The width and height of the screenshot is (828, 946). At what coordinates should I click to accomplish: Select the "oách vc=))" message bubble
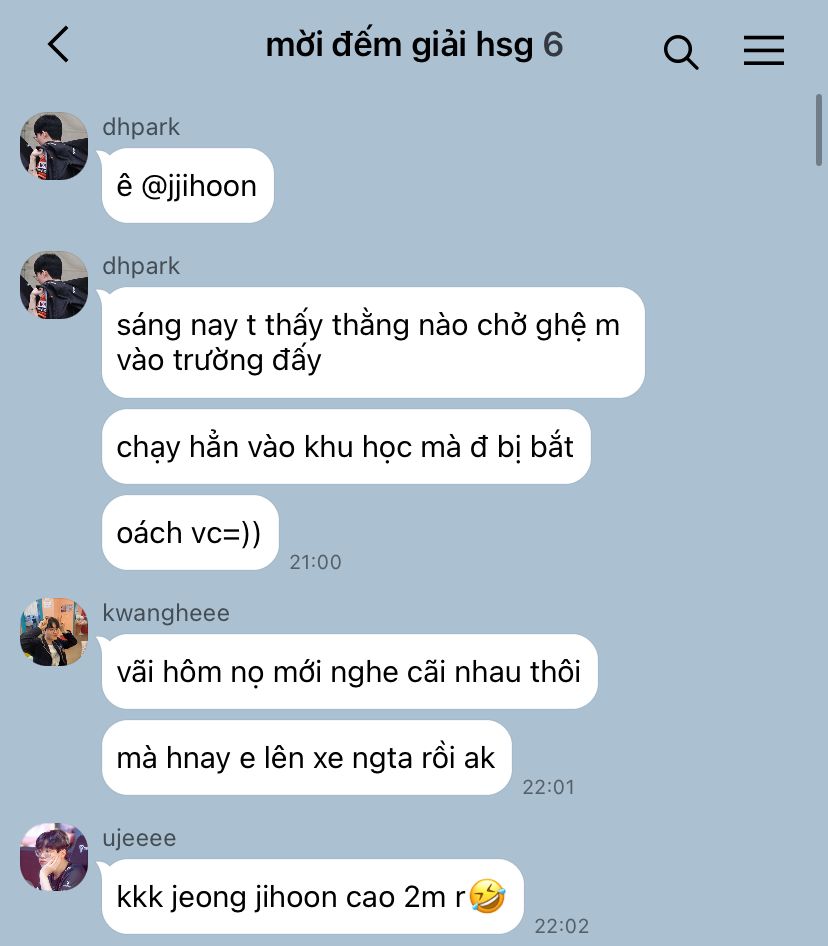(190, 533)
